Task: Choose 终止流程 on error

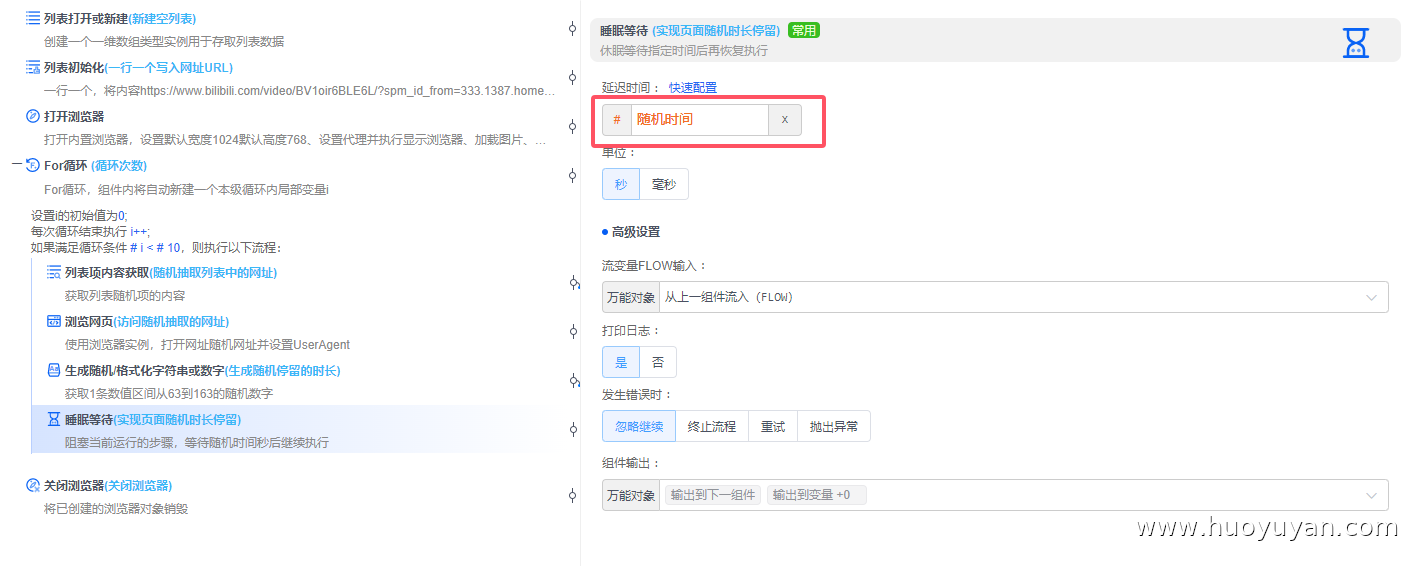Action: pyautogui.click(x=712, y=426)
